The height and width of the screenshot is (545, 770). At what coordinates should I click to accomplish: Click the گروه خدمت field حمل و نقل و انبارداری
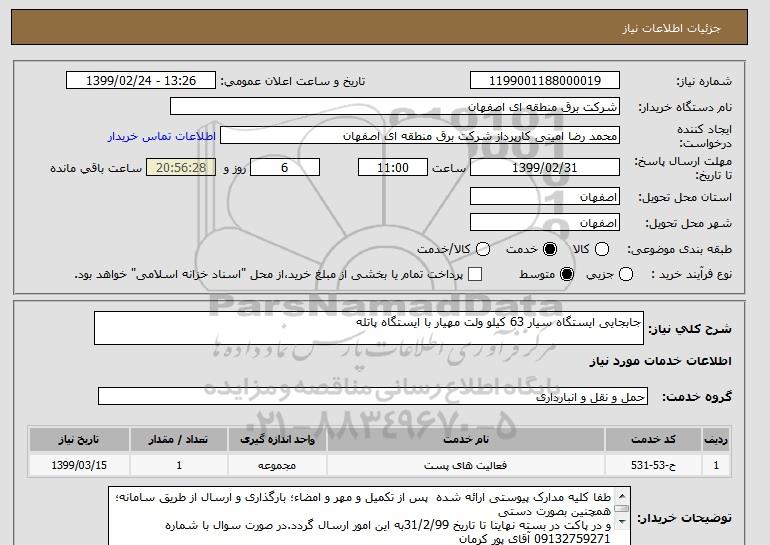point(373,396)
